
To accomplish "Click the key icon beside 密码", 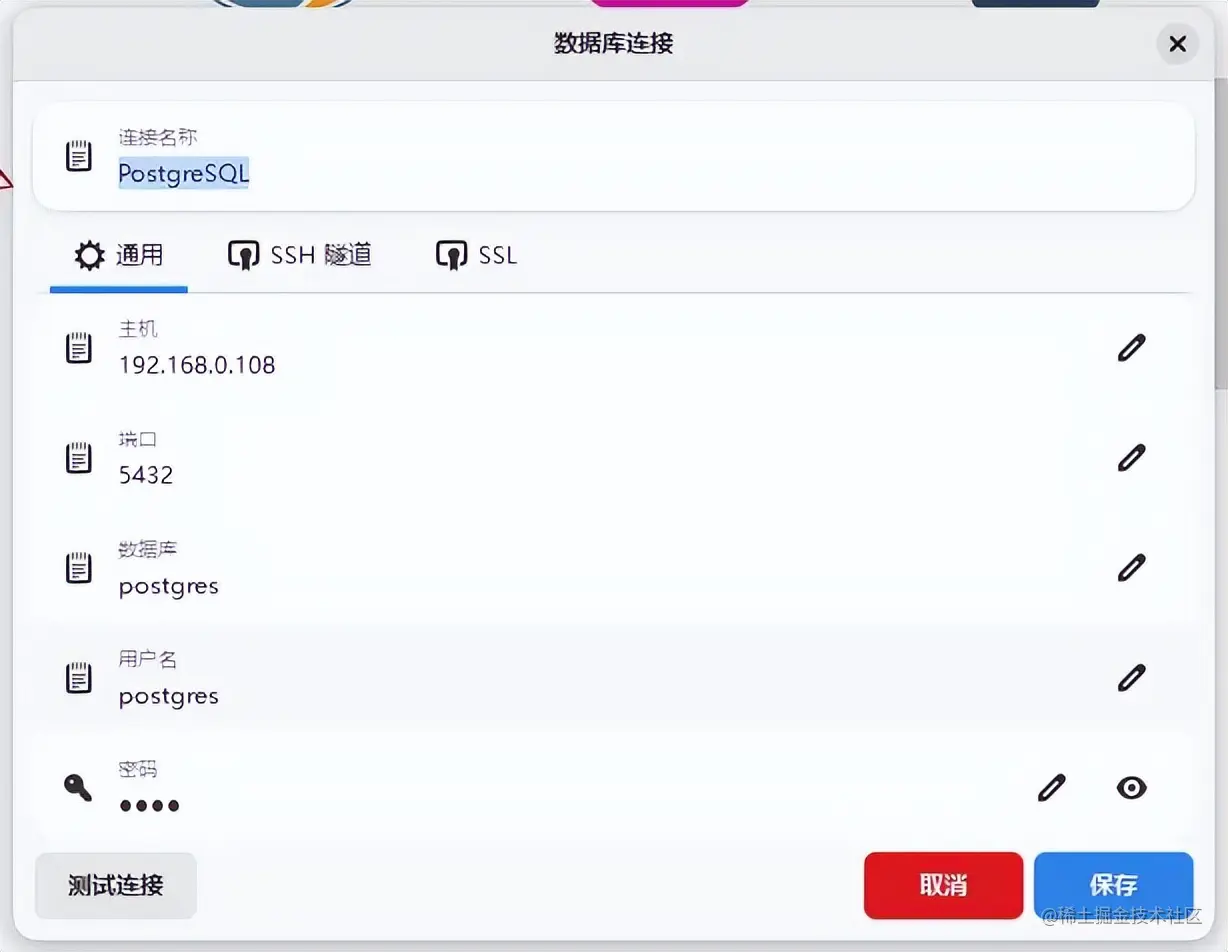I will point(78,788).
